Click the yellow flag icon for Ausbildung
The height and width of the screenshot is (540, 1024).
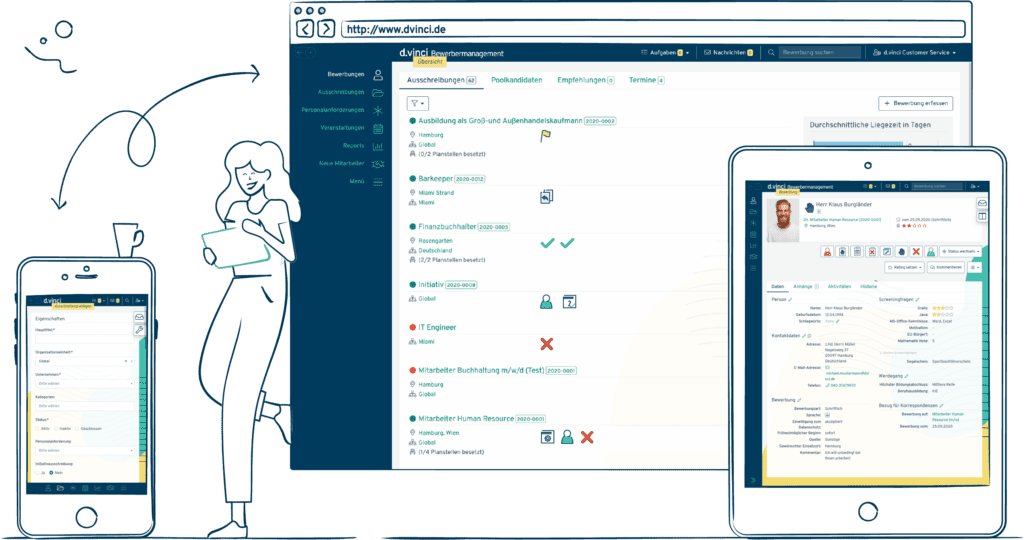tap(545, 136)
